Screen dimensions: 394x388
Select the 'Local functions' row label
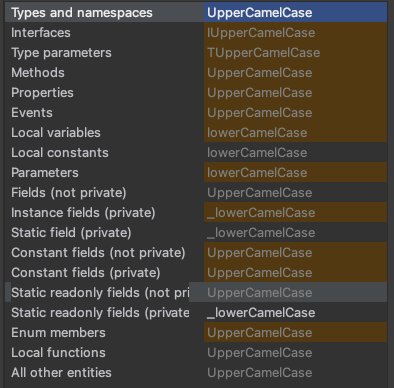coord(58,353)
